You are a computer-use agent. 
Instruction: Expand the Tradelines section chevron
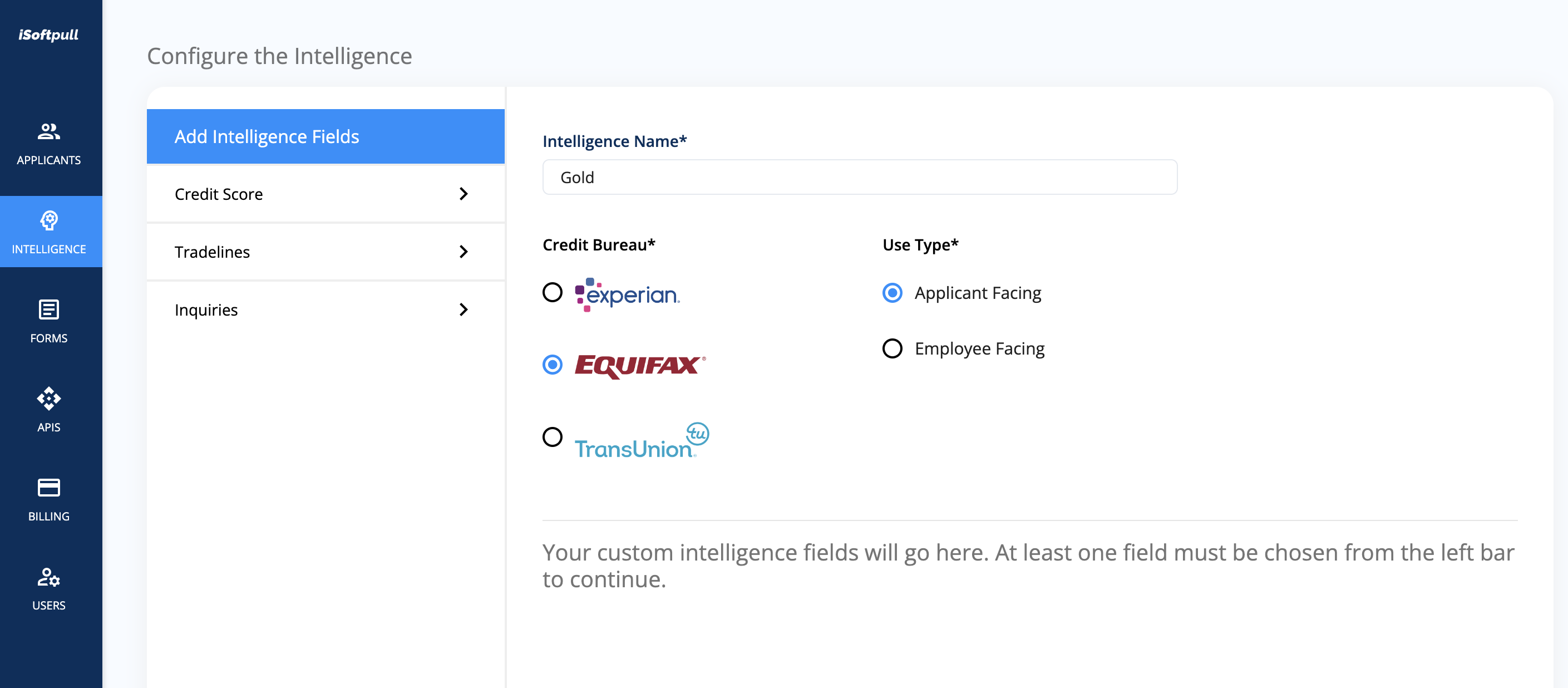pos(463,252)
